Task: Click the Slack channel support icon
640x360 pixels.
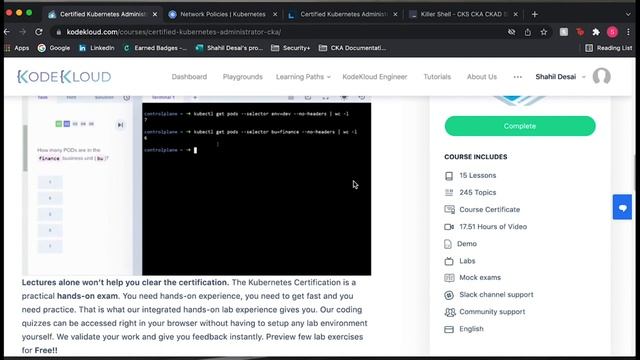Action: click(449, 295)
